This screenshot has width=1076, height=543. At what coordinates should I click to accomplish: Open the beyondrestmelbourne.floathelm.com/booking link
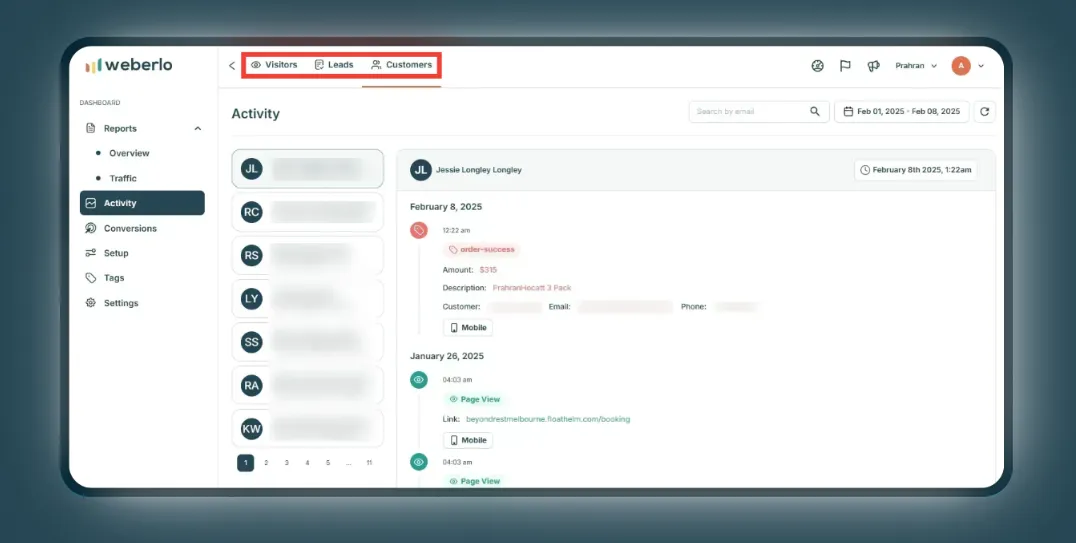click(x=548, y=419)
